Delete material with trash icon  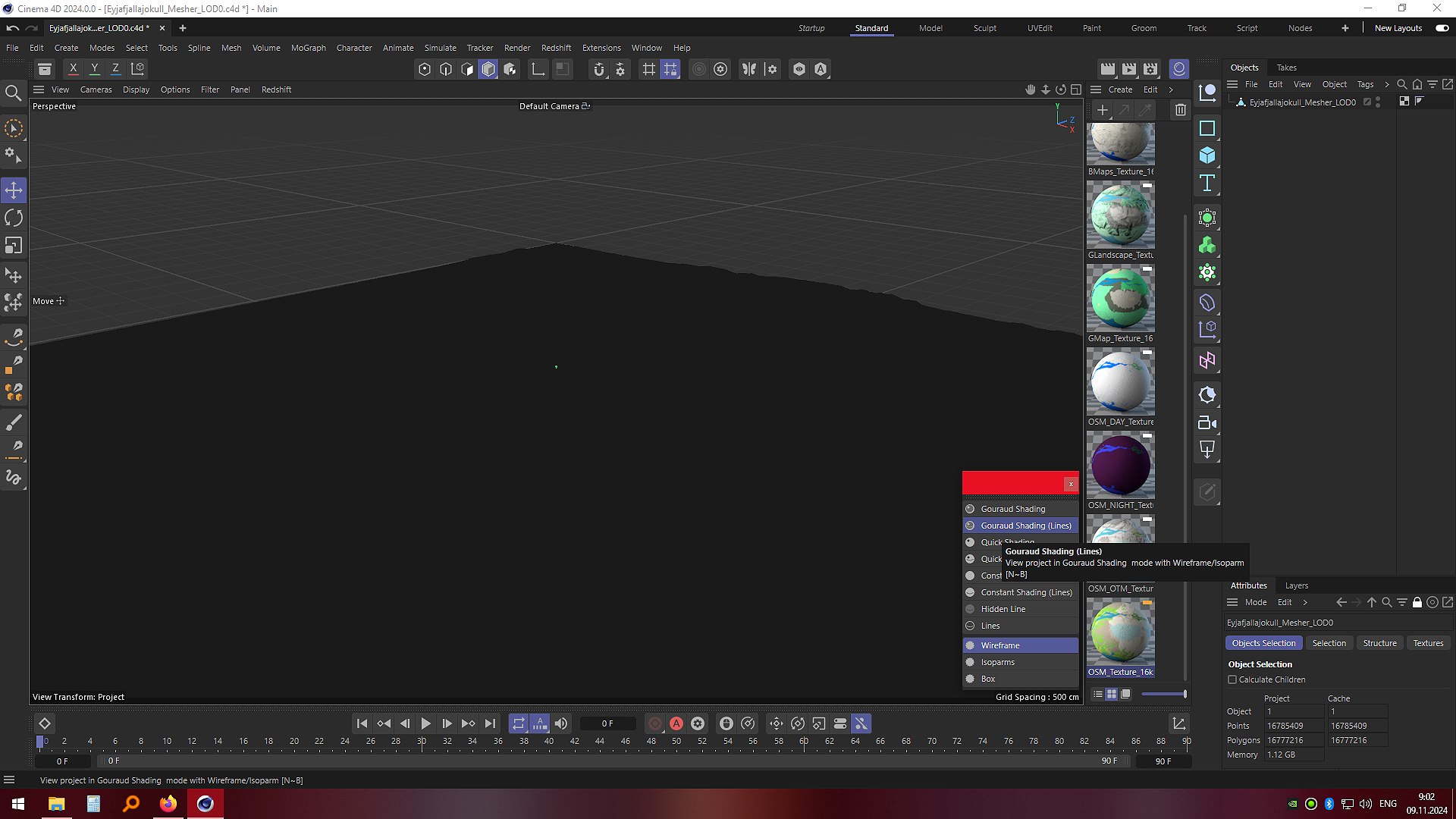pyautogui.click(x=1181, y=110)
